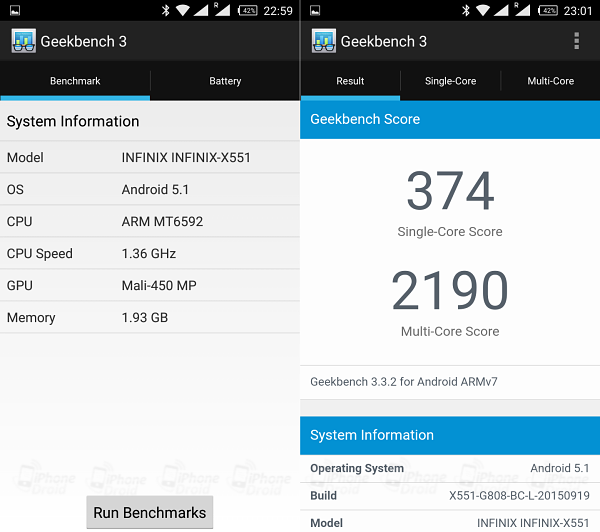Tap the 22:59 clock
The width and height of the screenshot is (600, 532).
coord(278,11)
